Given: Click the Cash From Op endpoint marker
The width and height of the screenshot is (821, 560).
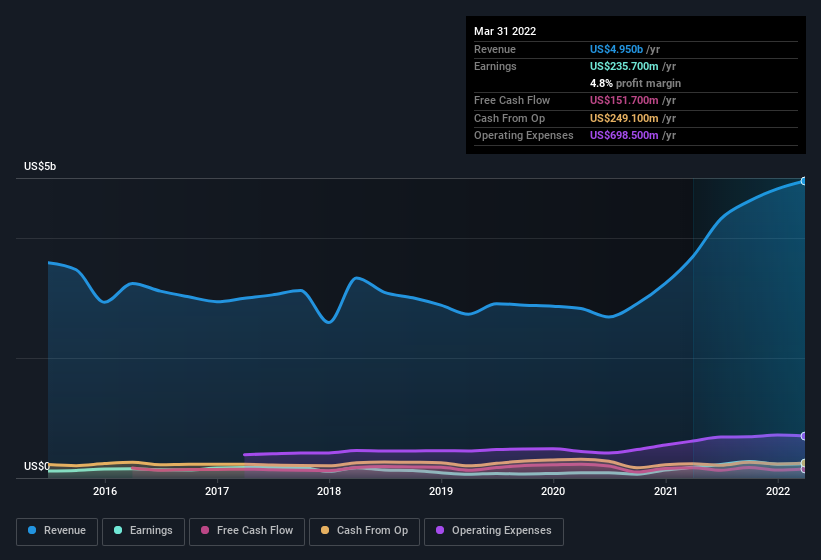Looking at the screenshot, I should (x=804, y=463).
